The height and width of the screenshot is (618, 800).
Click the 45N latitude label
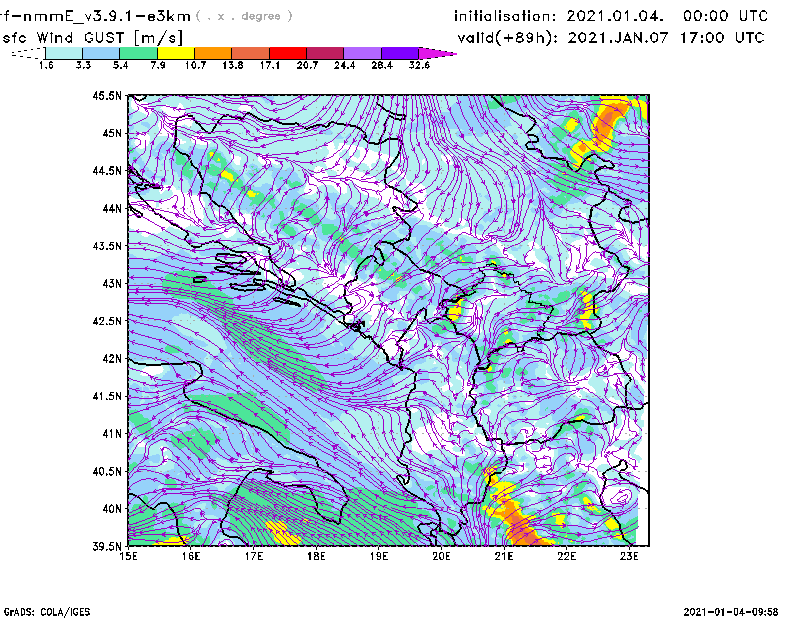pos(112,133)
